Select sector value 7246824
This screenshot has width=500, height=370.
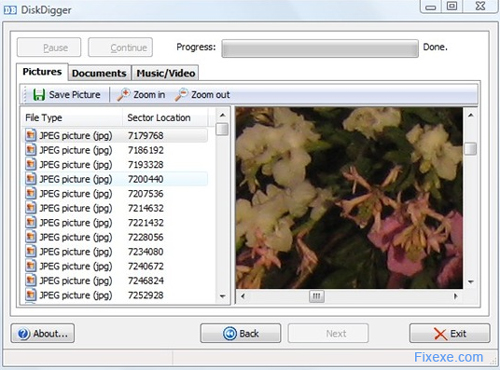tap(146, 281)
